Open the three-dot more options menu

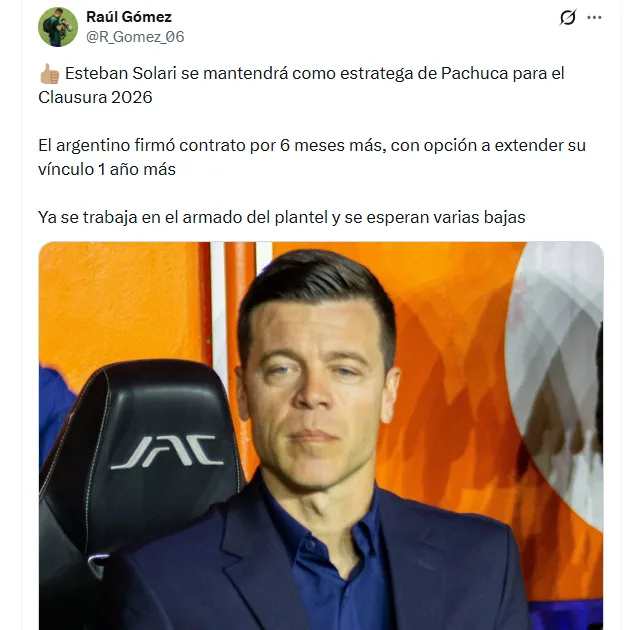pyautogui.click(x=594, y=17)
